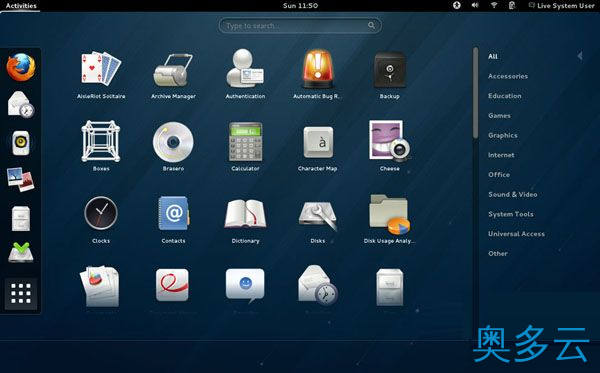
Task: Launch the speaker music player in dash
Action: [21, 143]
